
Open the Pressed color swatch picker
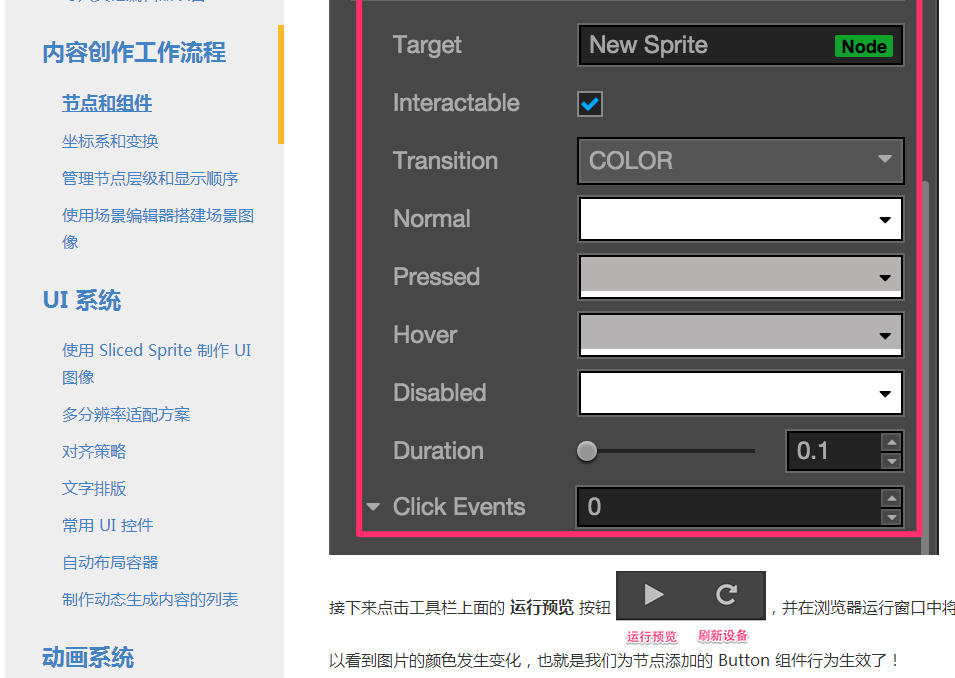pyautogui.click(x=740, y=277)
